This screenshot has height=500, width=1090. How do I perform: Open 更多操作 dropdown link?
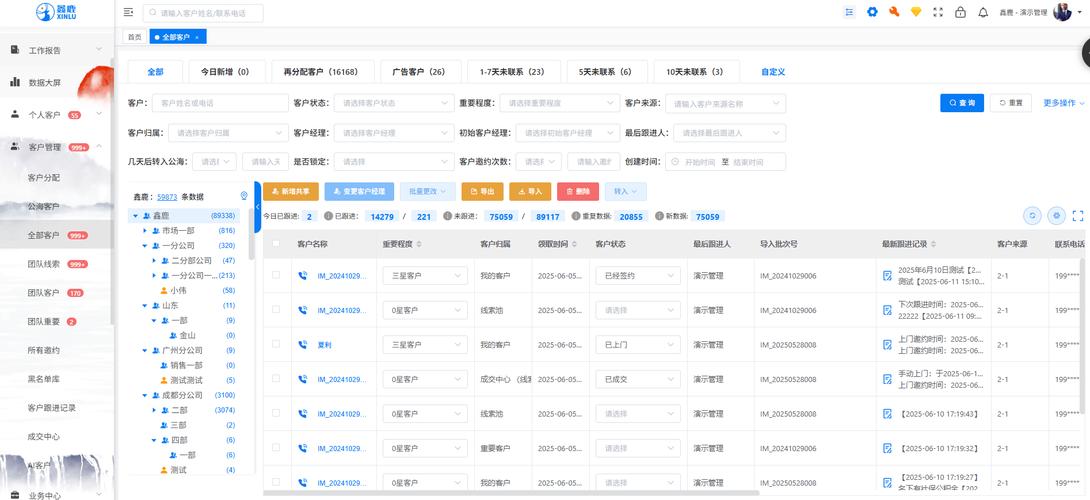click(1064, 103)
